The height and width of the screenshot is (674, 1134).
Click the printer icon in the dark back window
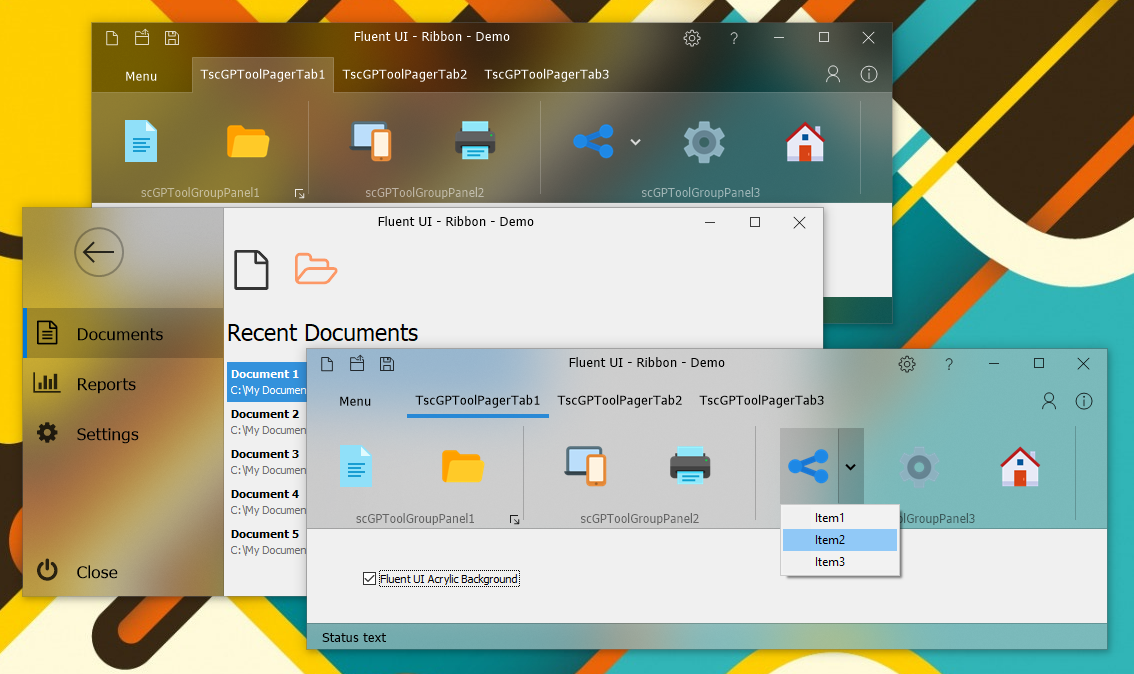coord(475,140)
